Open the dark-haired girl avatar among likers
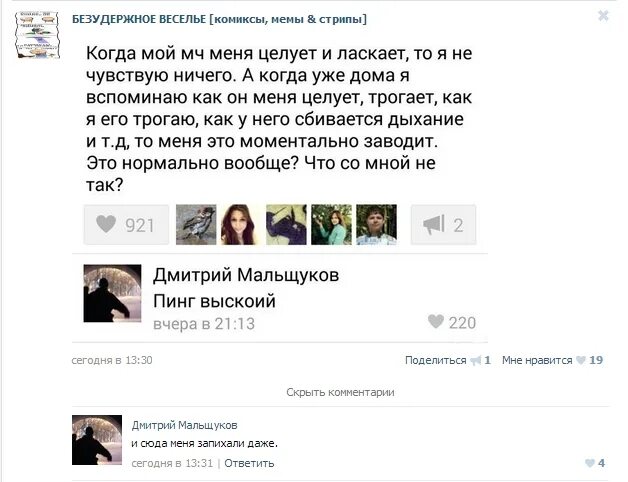The width and height of the screenshot is (628, 482). 241,225
